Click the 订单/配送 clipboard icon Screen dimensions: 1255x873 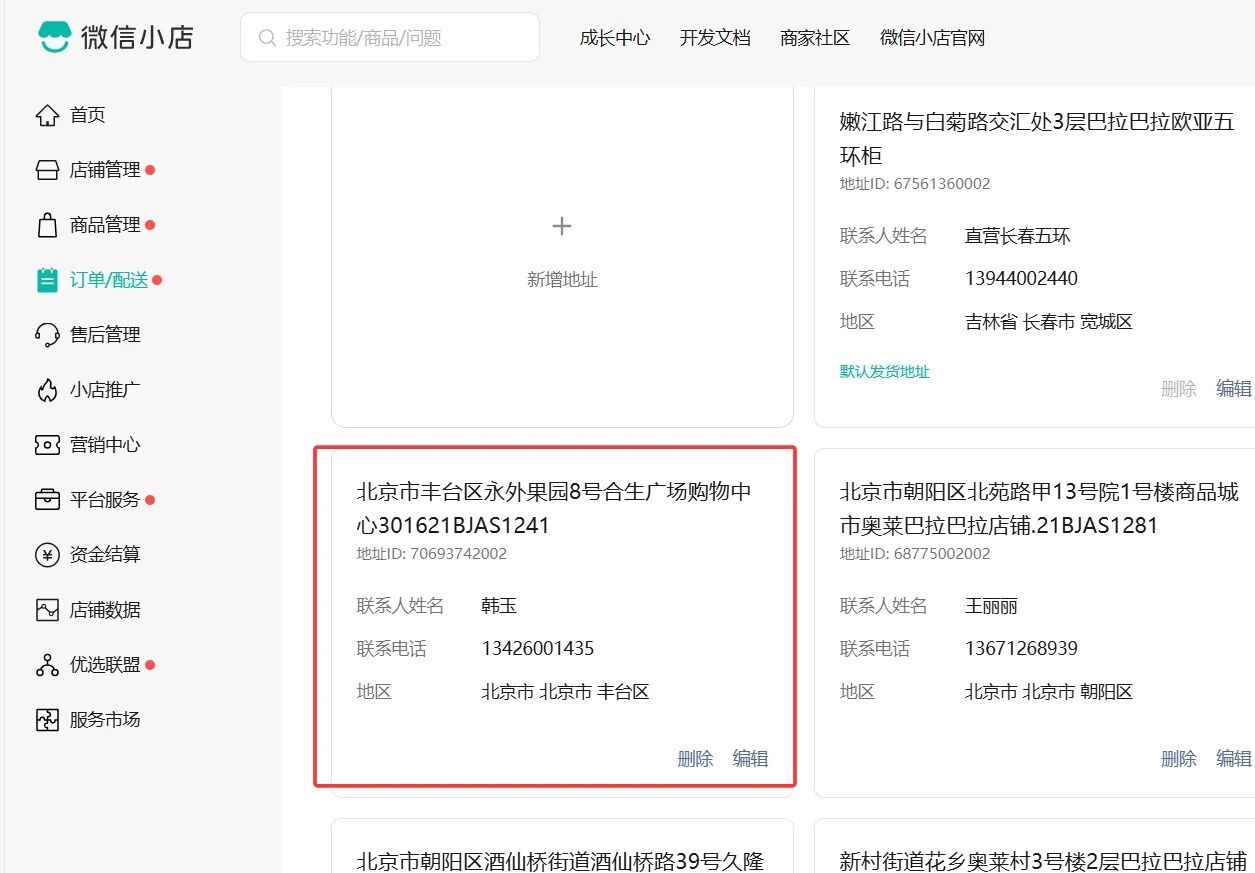point(47,280)
